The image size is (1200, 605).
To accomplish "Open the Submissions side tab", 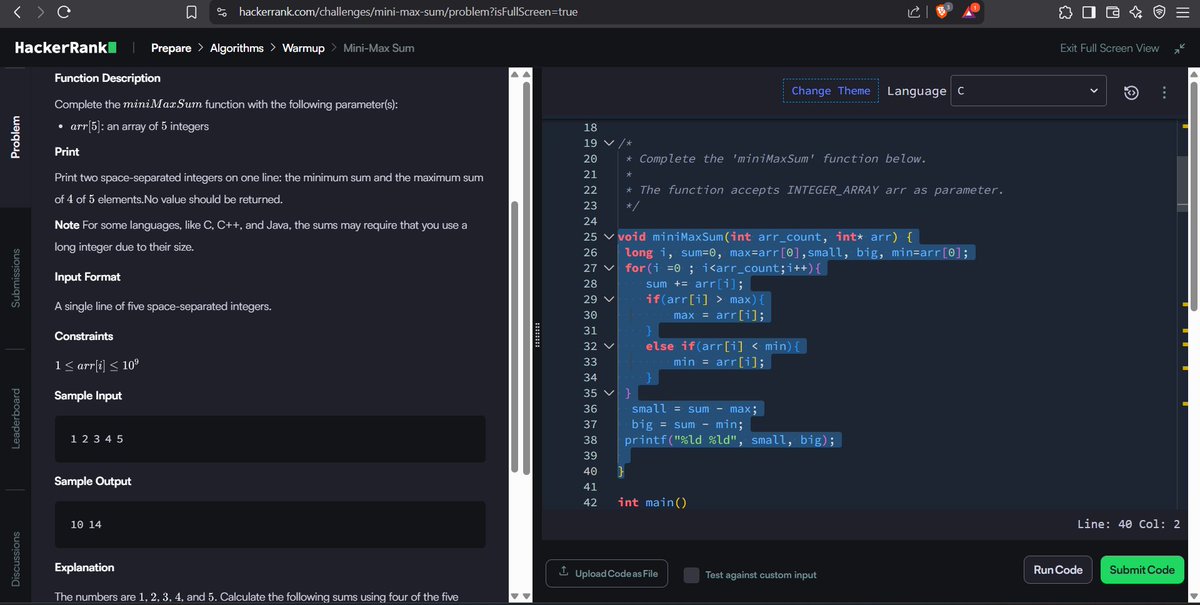I will (14, 278).
